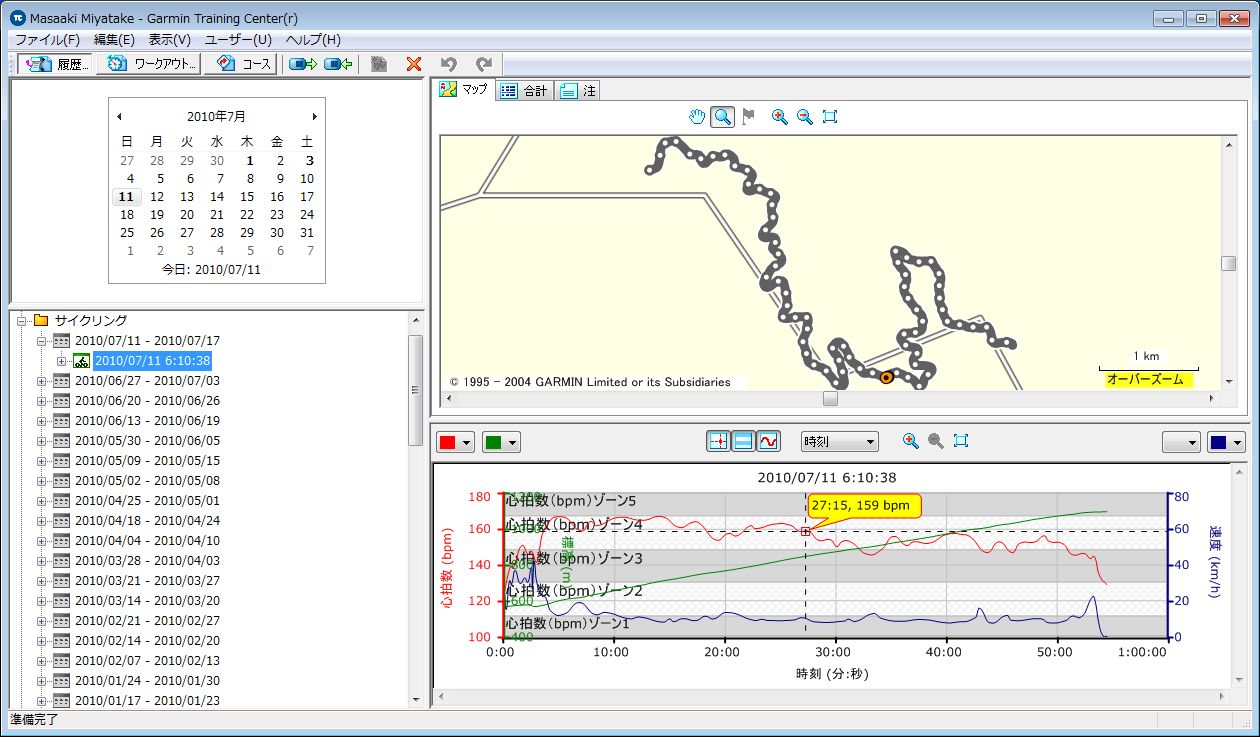Click the red X delete icon

pos(413,64)
